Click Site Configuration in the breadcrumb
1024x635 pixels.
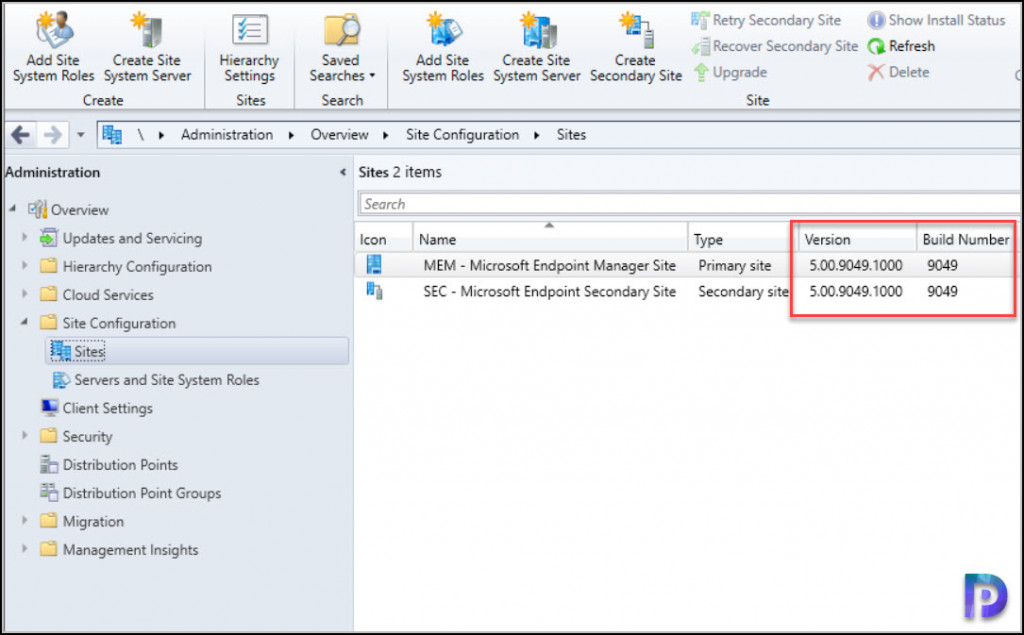coord(462,135)
